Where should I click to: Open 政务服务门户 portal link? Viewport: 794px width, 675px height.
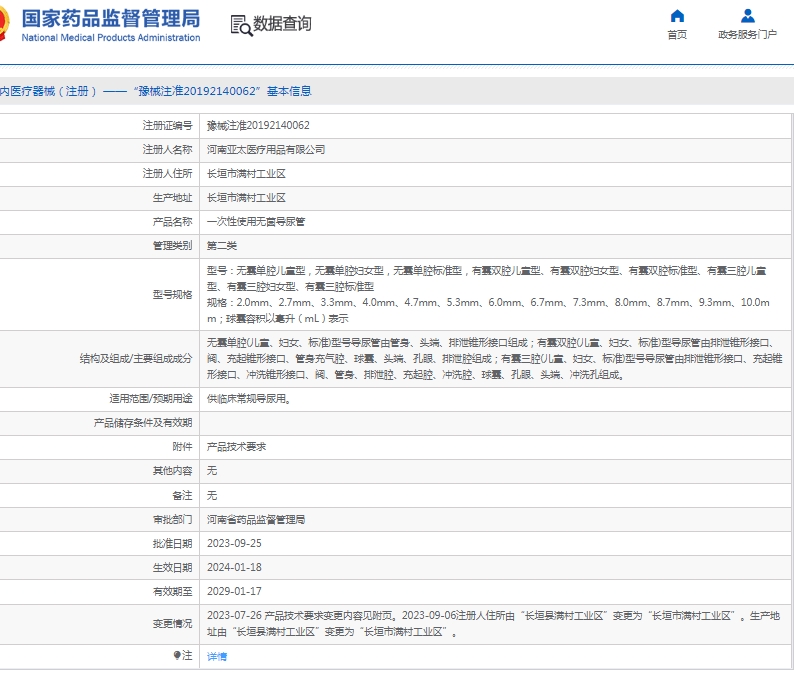(x=747, y=34)
